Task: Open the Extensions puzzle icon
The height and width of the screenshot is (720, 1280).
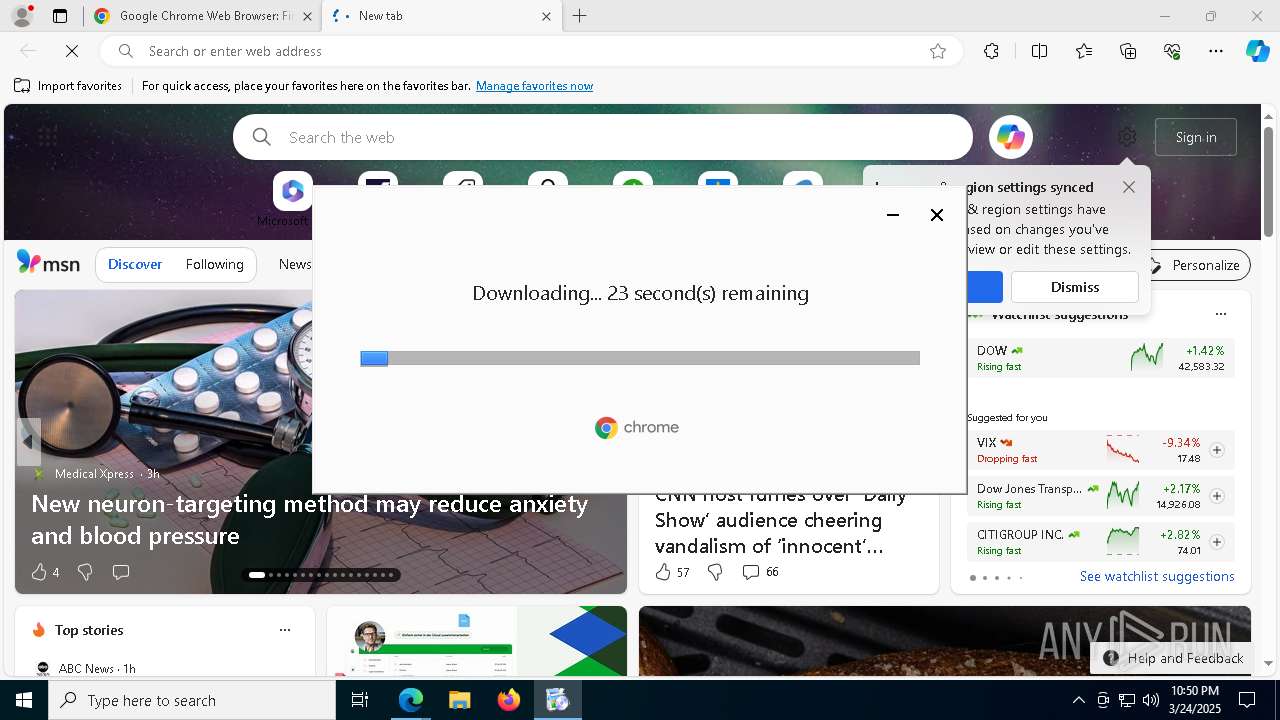Action: [x=991, y=51]
